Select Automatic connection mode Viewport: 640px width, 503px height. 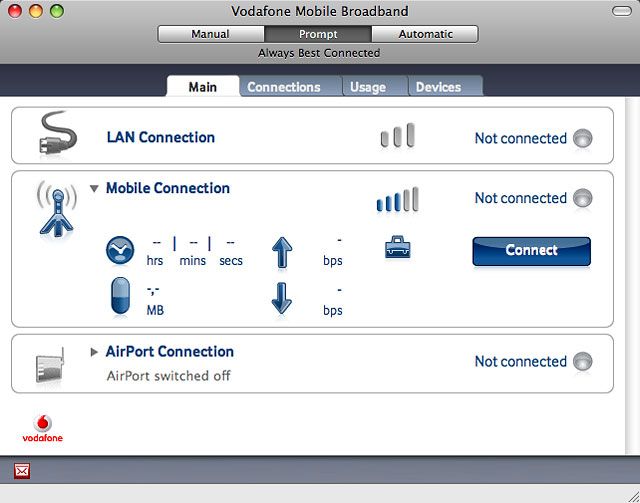(426, 34)
